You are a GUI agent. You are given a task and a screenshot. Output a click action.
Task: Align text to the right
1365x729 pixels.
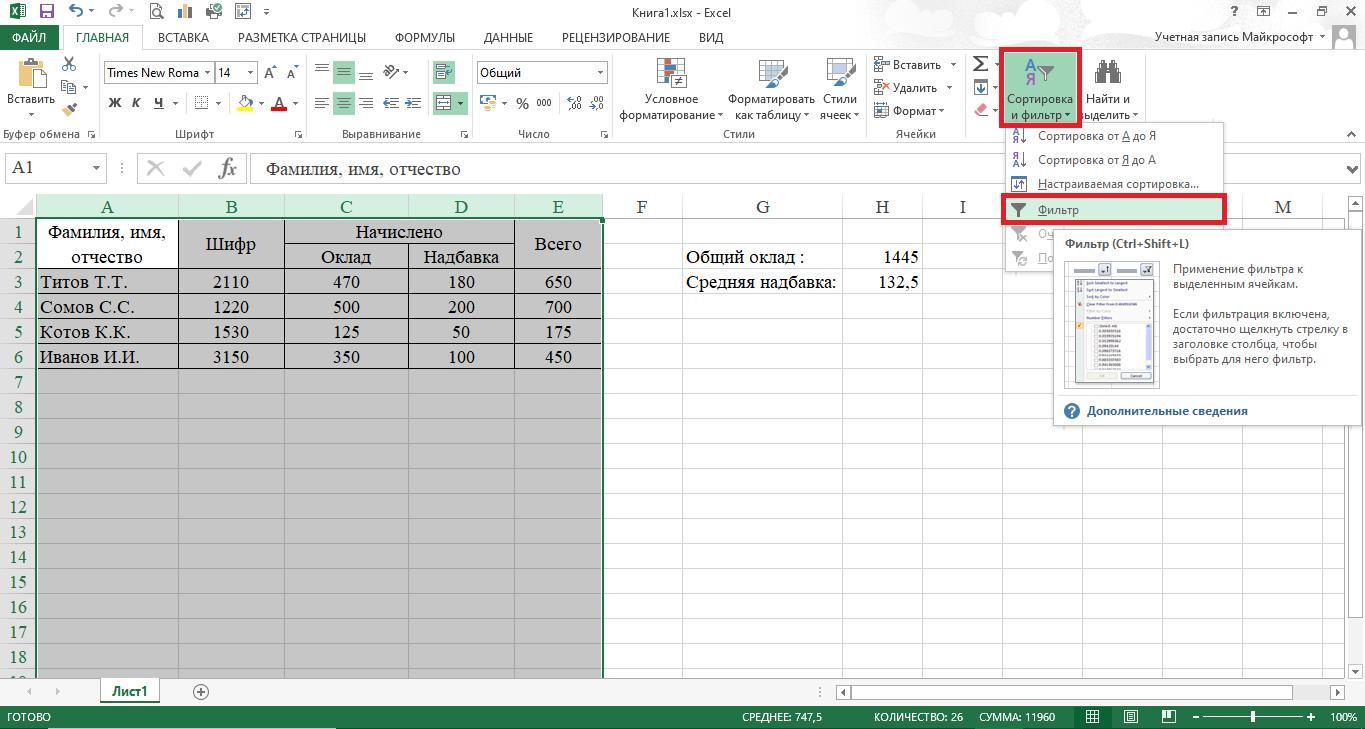[365, 103]
